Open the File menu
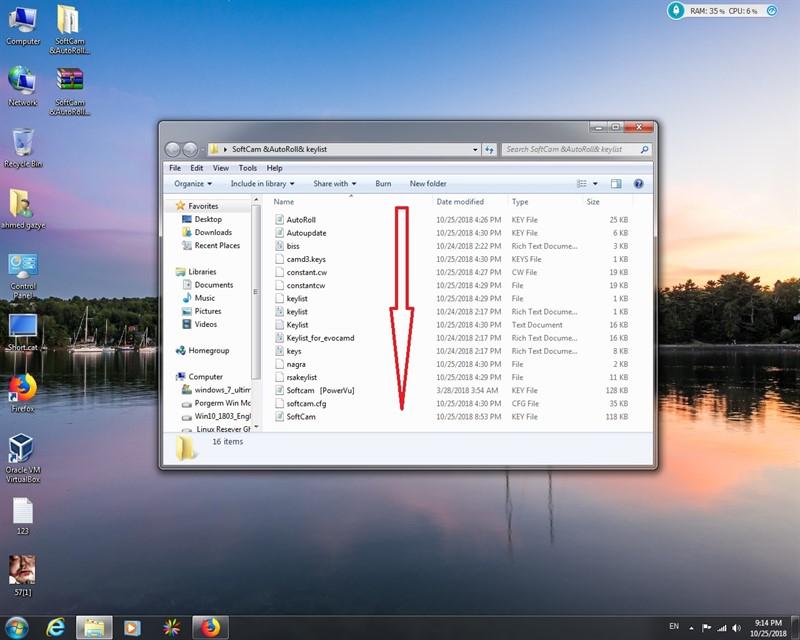The width and height of the screenshot is (800, 640). coord(175,168)
